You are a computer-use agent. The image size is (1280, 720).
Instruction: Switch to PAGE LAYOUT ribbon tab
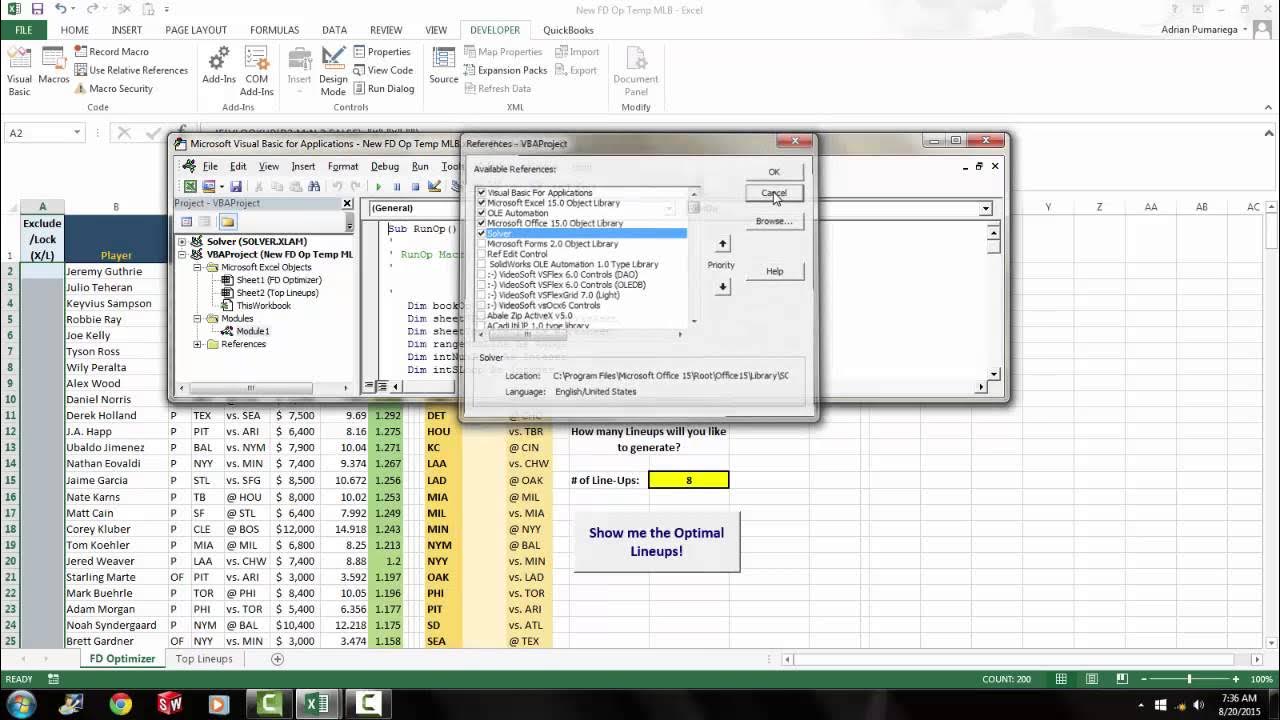click(x=196, y=30)
